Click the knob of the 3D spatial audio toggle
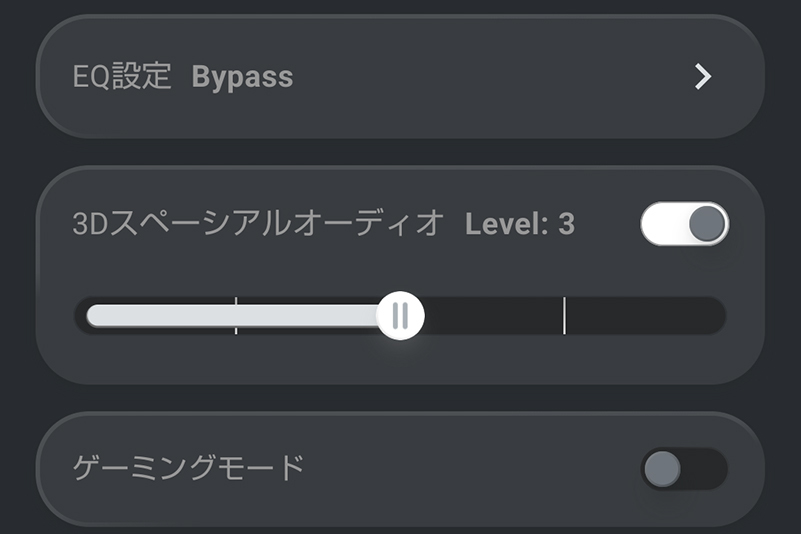 coord(706,224)
